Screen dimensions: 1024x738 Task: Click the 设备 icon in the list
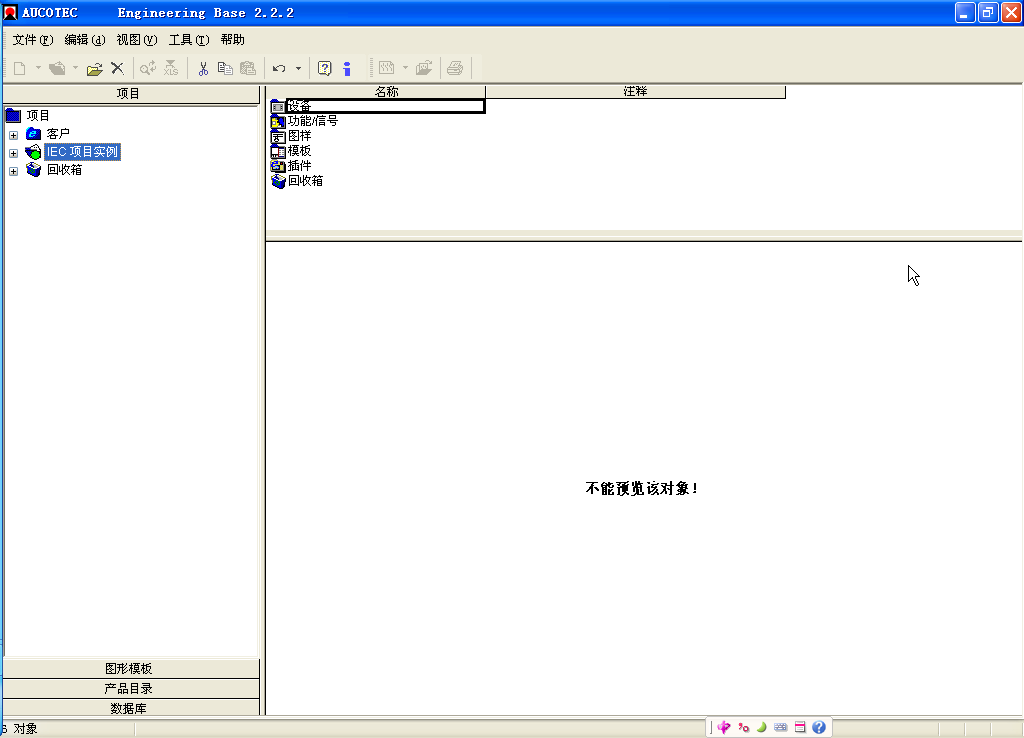point(278,106)
